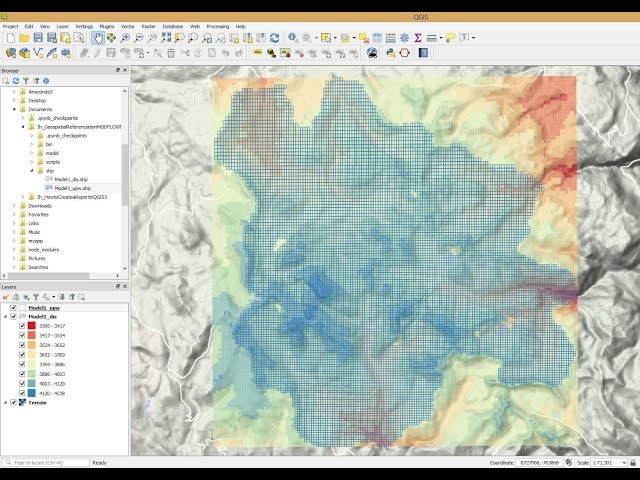
Task: Collapse the Documents folder in Browser
Action: tap(14, 109)
